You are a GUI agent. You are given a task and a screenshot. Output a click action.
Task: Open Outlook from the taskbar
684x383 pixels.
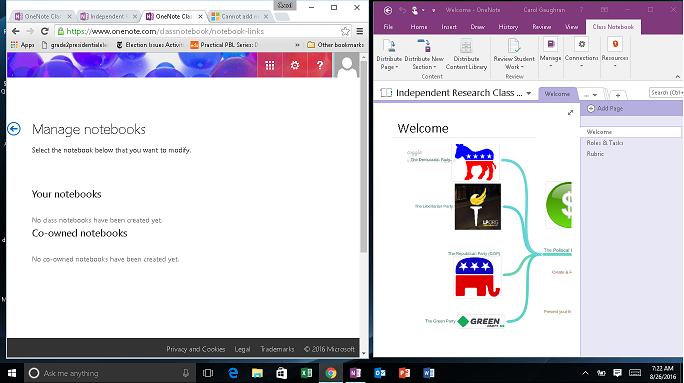(380, 373)
